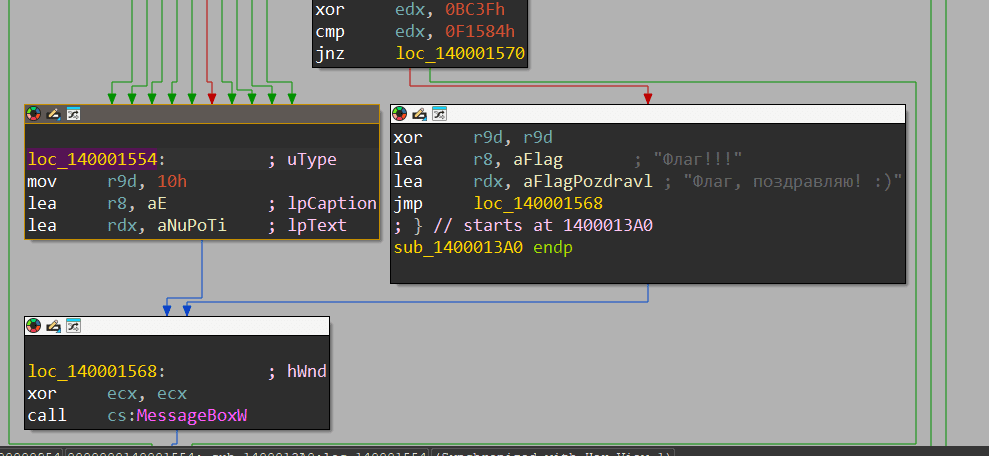This screenshot has width=989, height=456.
Task: Click pencil icon on the MessageBoxW block
Action: pyautogui.click(x=53, y=326)
